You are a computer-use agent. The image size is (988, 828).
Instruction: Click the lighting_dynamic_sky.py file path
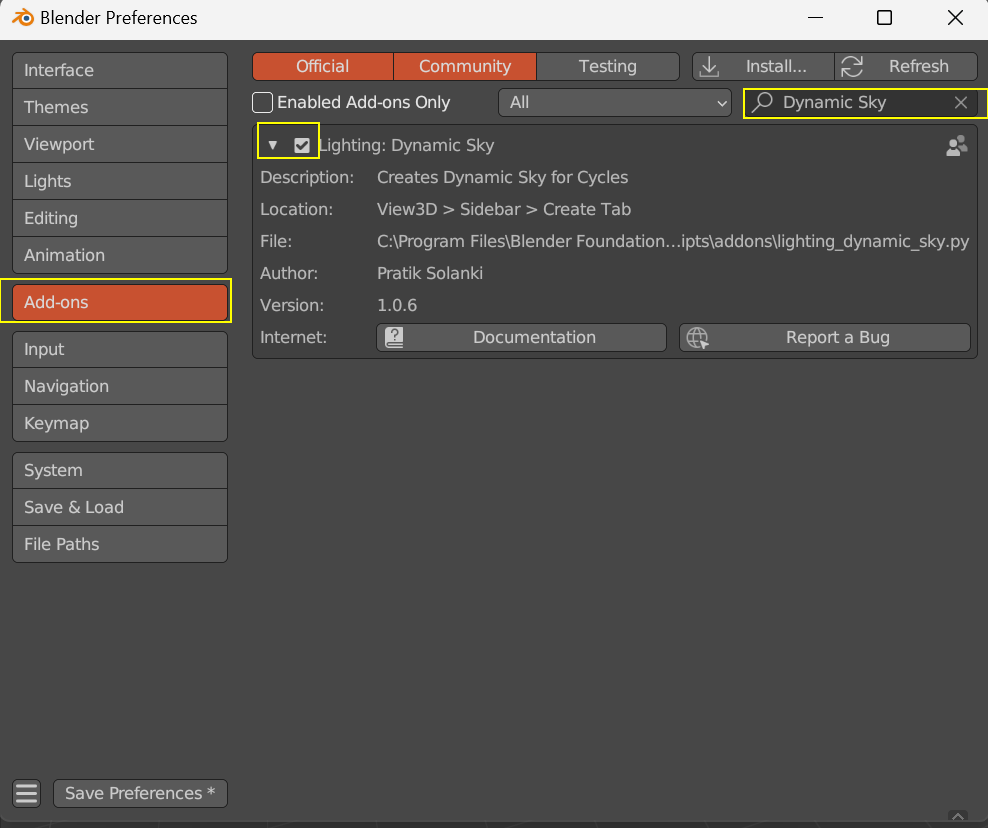point(673,242)
